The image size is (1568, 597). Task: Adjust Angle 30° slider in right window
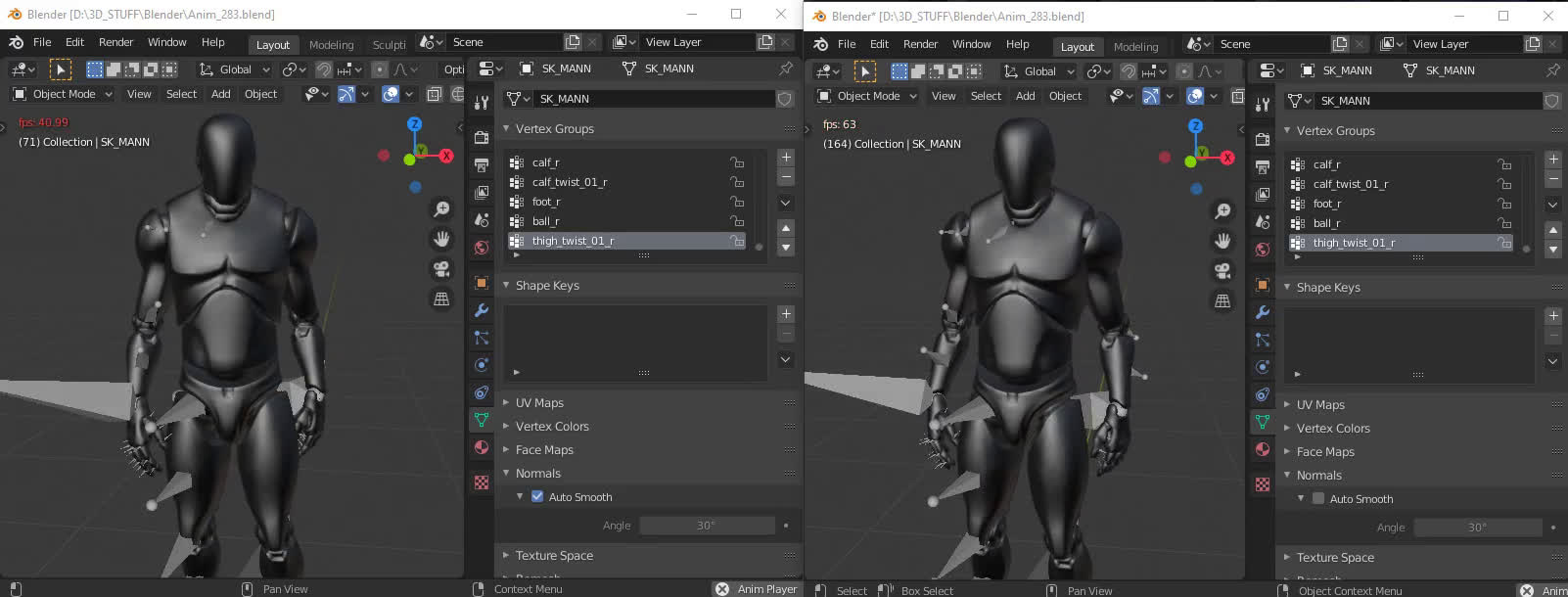click(x=1478, y=528)
